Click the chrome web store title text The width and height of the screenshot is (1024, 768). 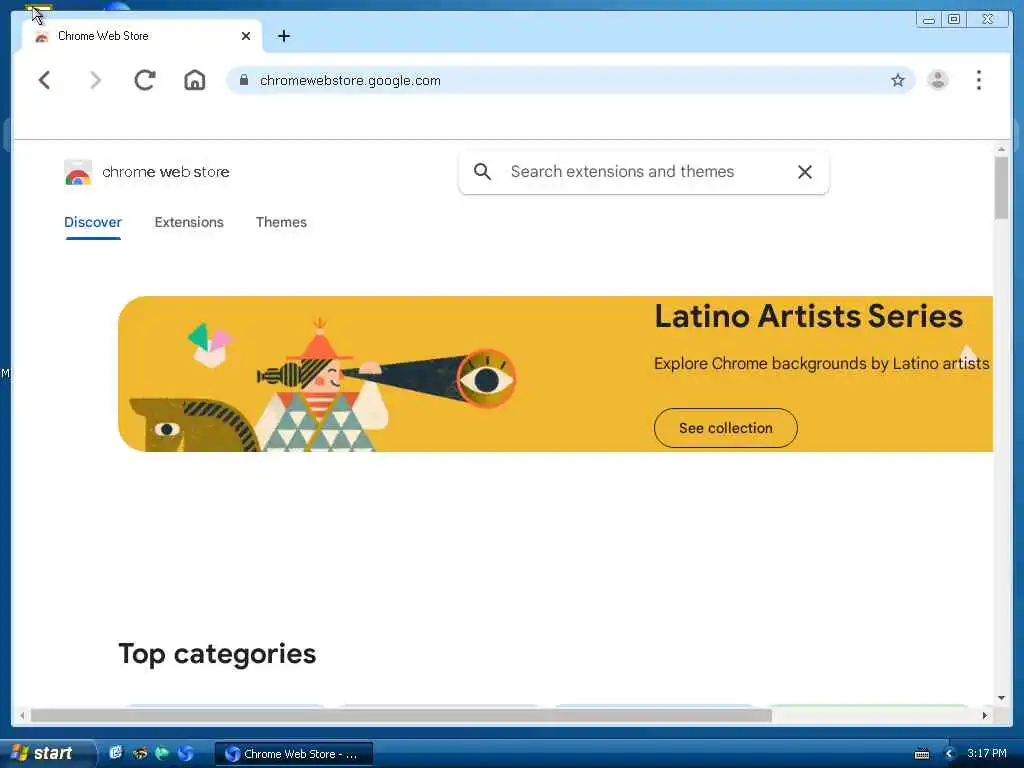(166, 172)
